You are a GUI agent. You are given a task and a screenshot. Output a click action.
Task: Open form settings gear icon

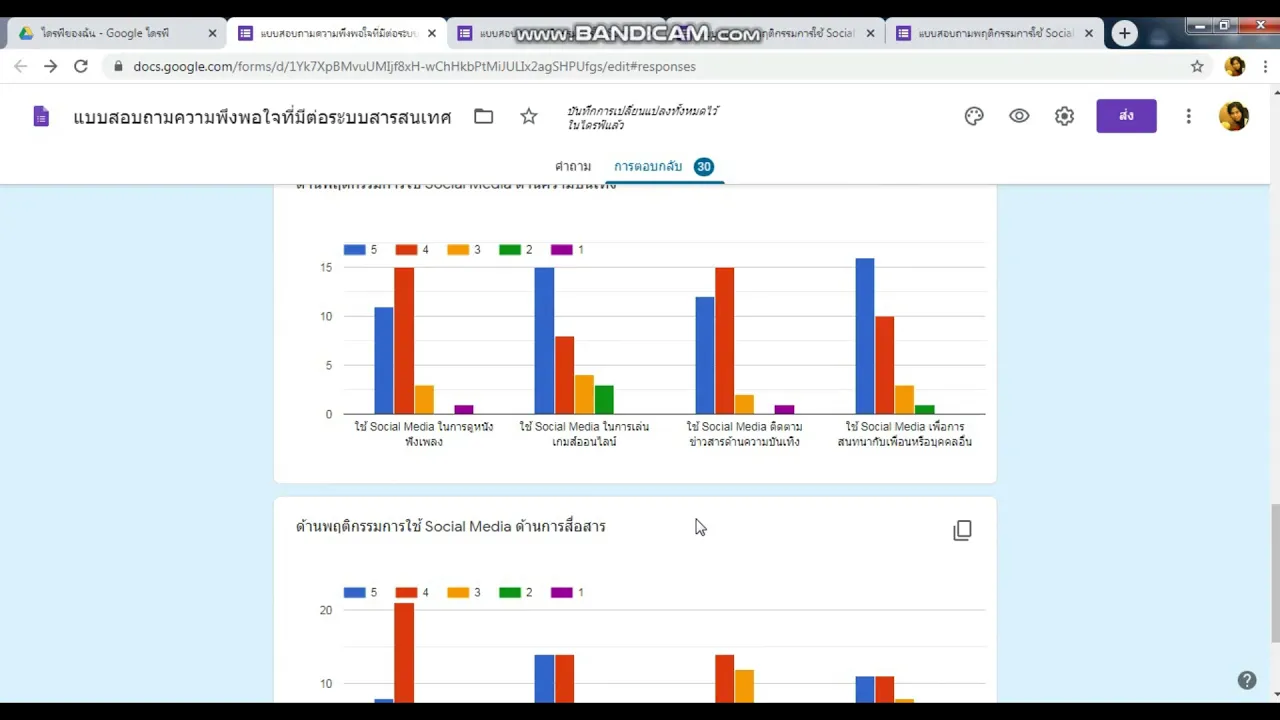[x=1064, y=116]
